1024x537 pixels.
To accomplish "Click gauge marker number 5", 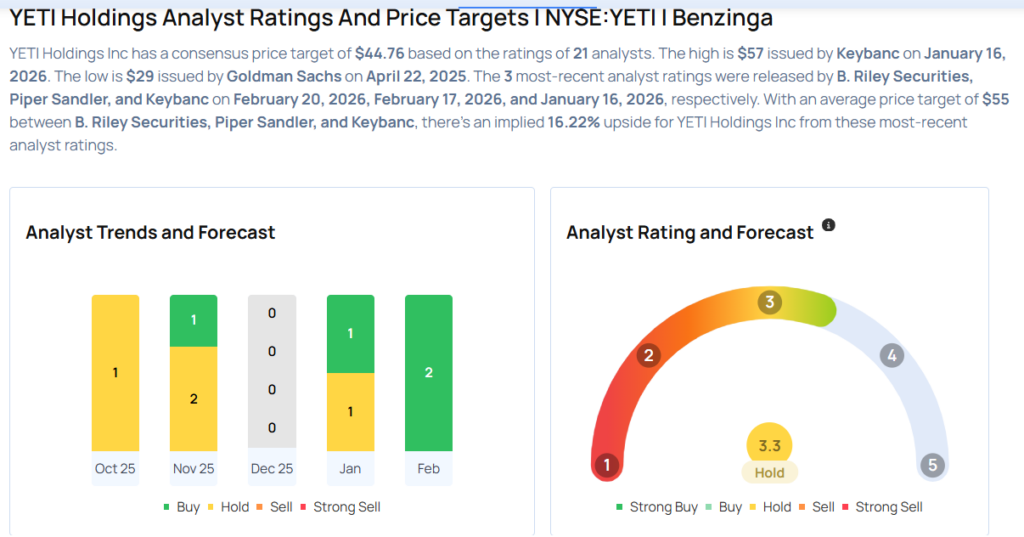I will (x=933, y=464).
